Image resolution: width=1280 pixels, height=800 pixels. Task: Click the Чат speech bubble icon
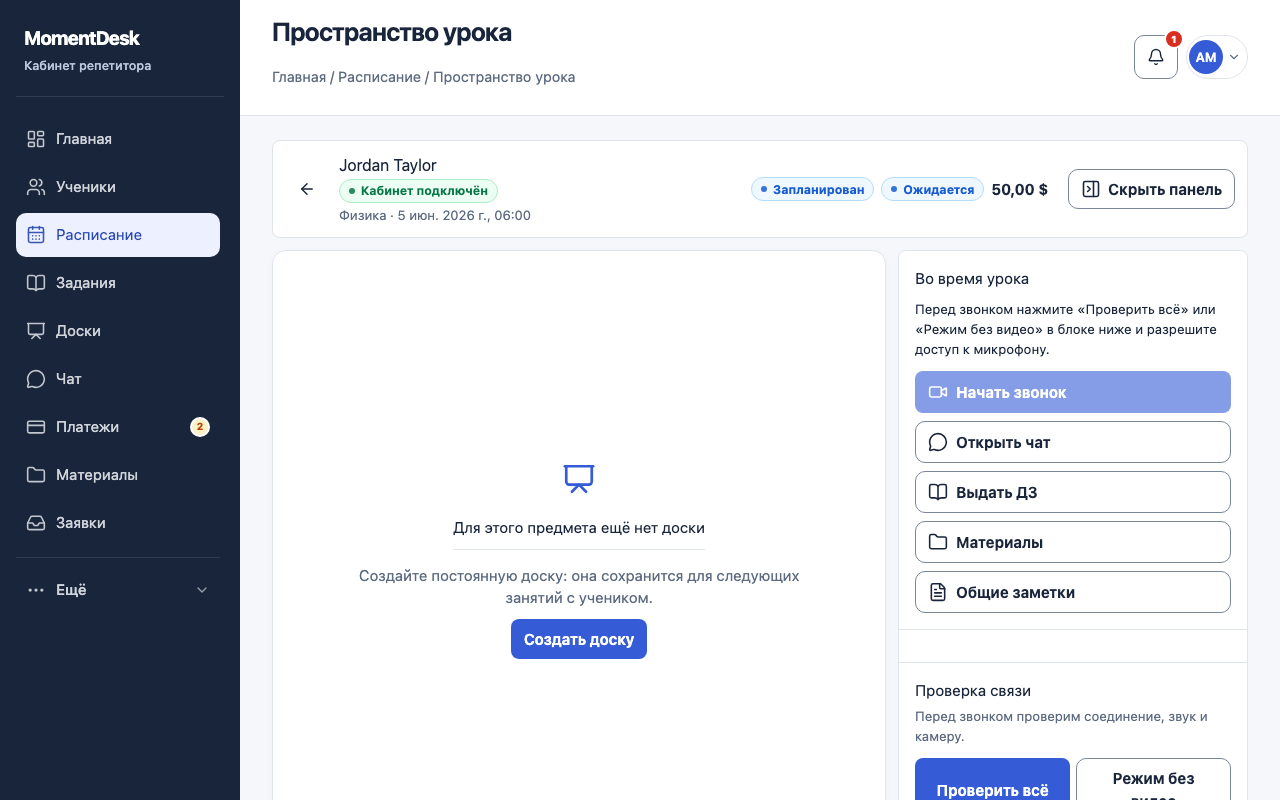36,379
